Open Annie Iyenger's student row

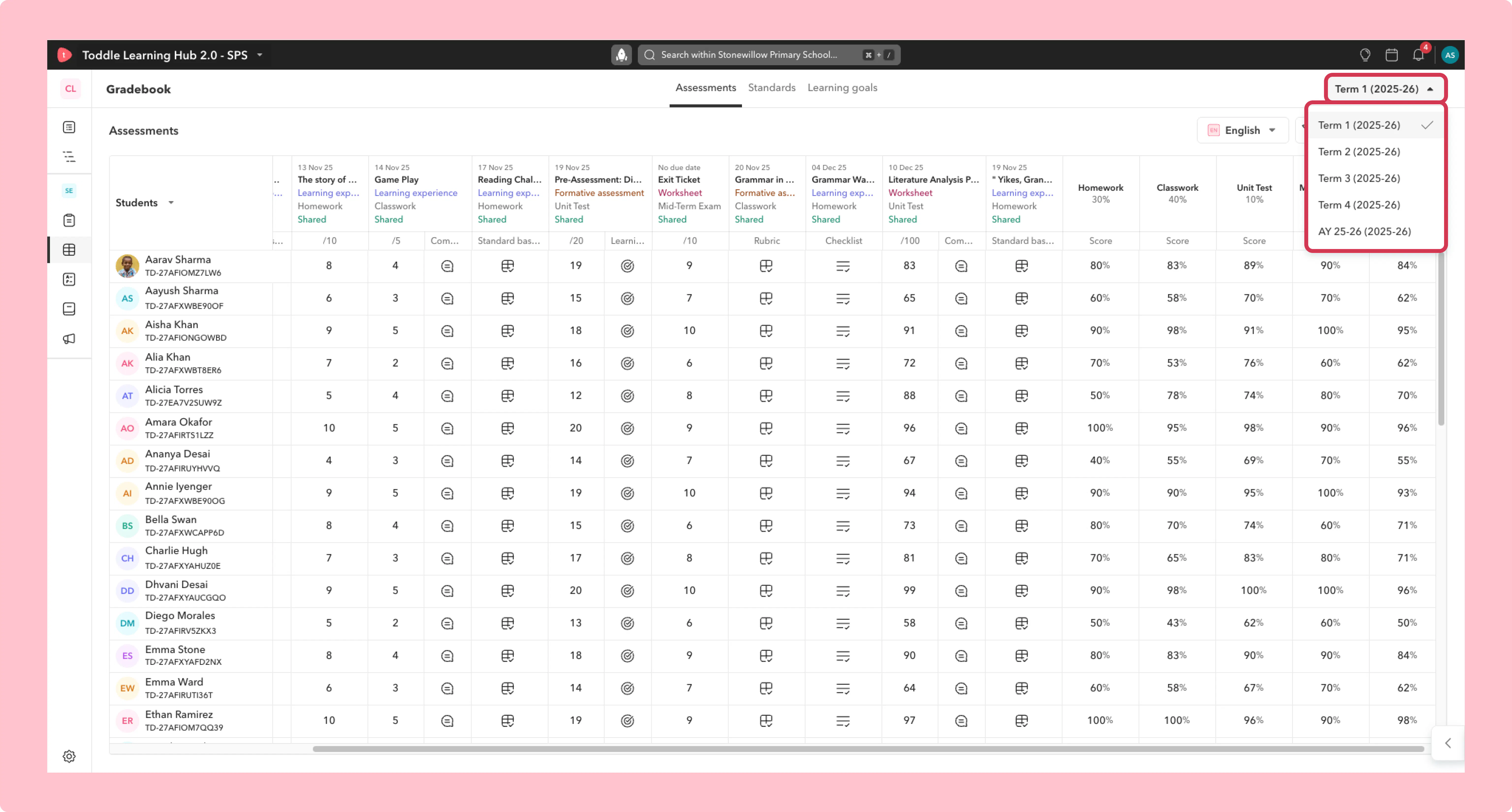point(191,493)
